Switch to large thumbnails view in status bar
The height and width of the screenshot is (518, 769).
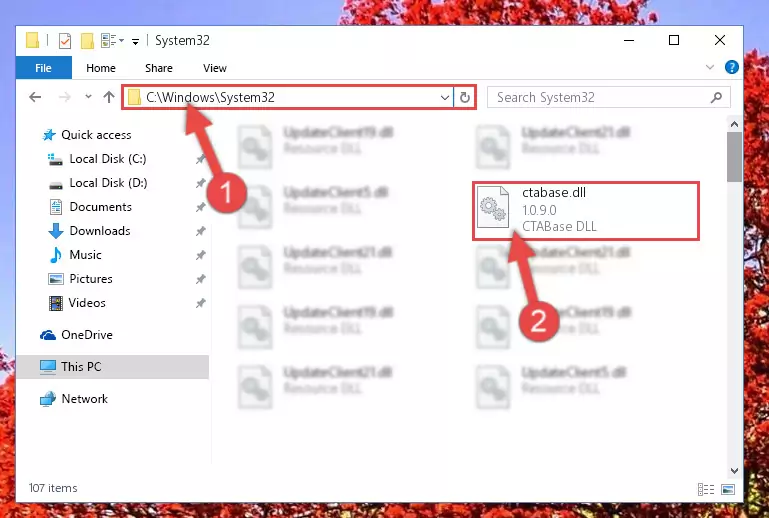click(x=728, y=489)
